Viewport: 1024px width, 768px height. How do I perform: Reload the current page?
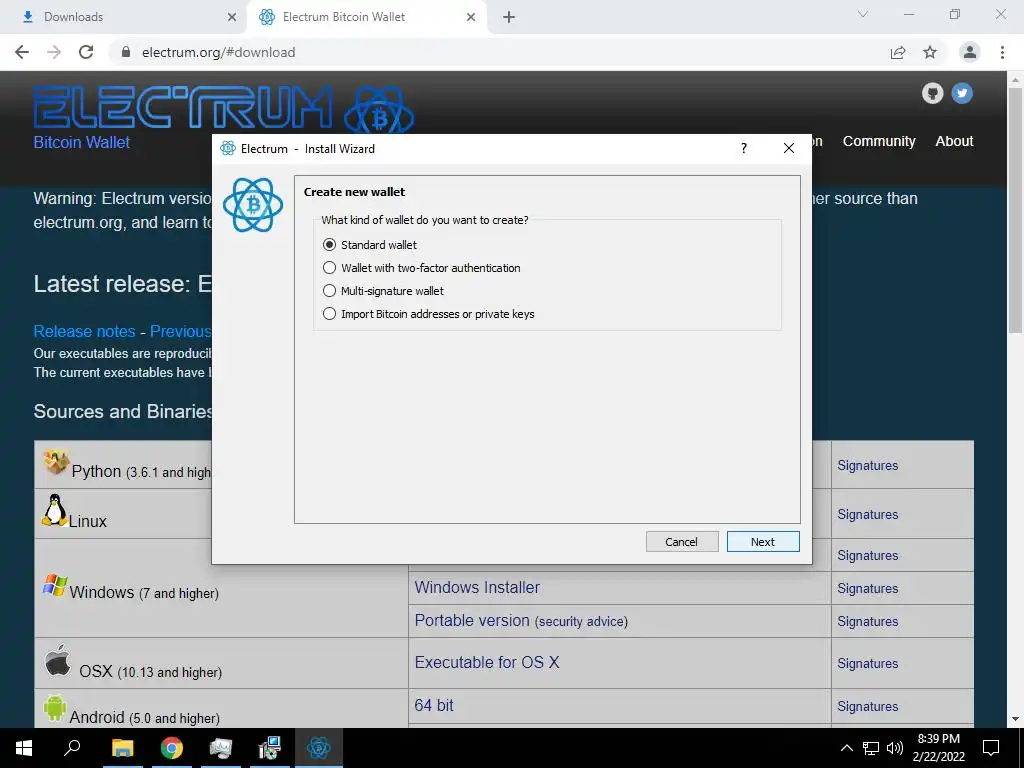point(86,52)
